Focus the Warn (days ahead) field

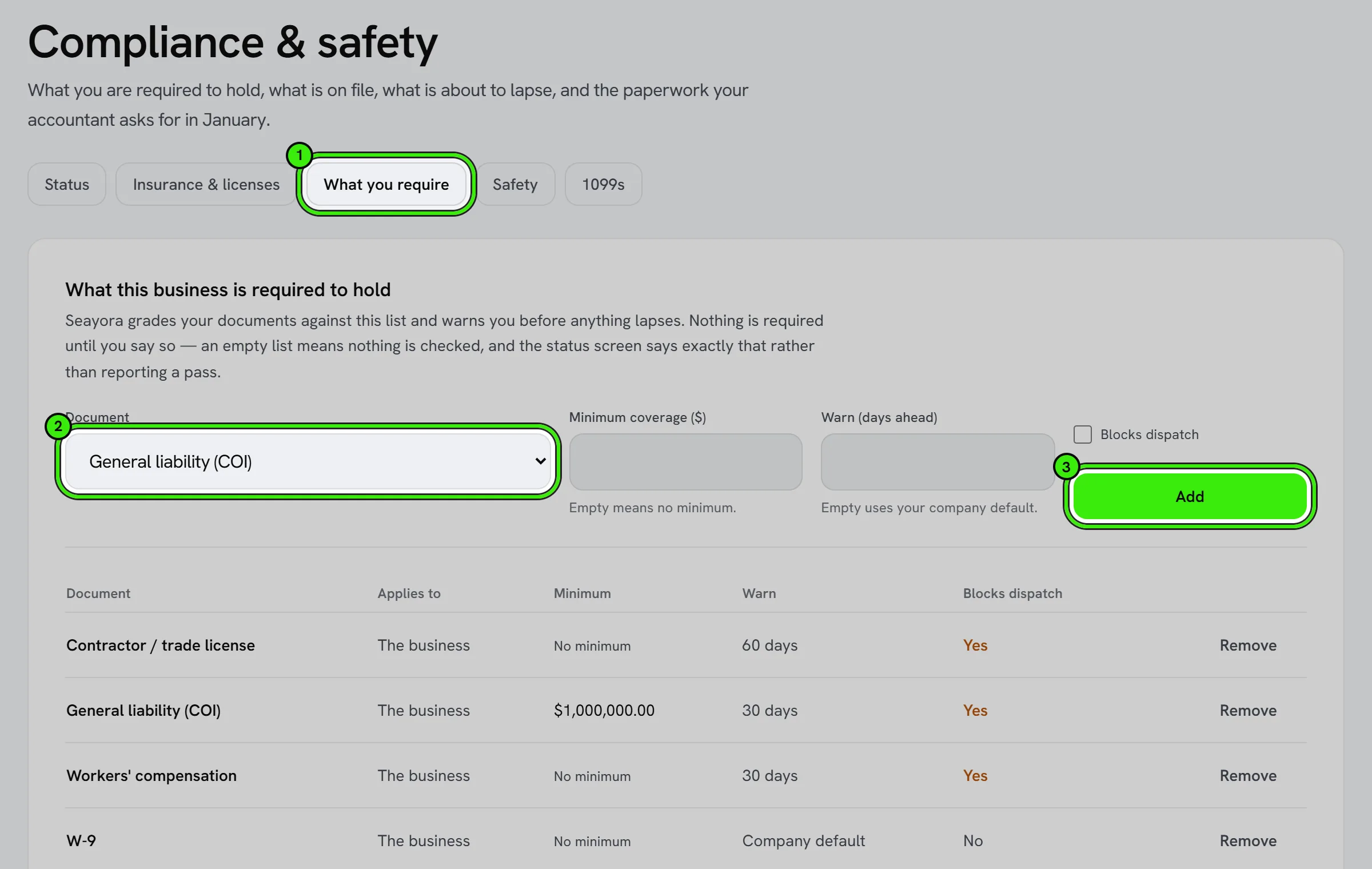click(938, 461)
